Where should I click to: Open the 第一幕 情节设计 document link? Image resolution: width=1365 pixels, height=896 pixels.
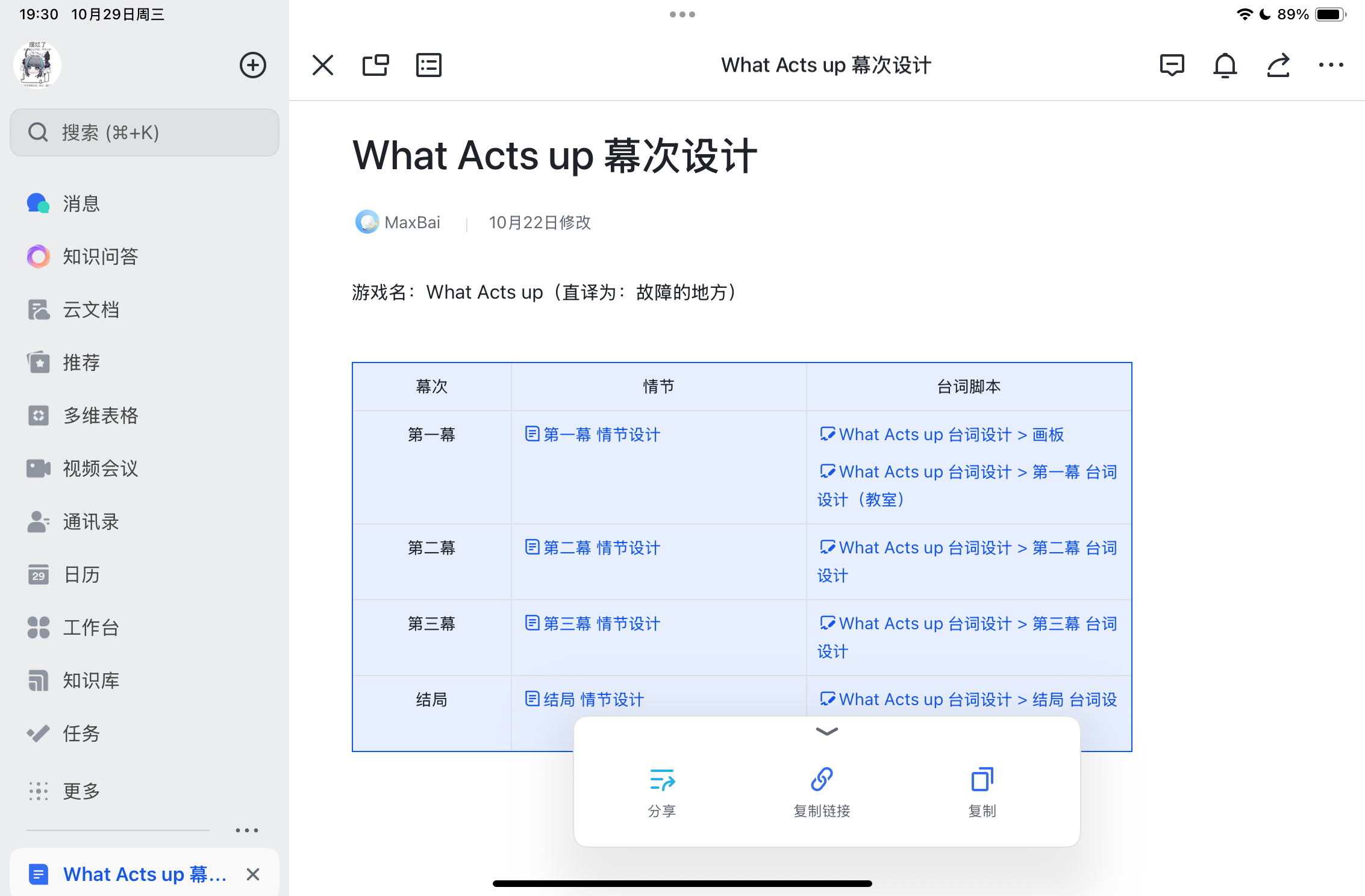(601, 434)
